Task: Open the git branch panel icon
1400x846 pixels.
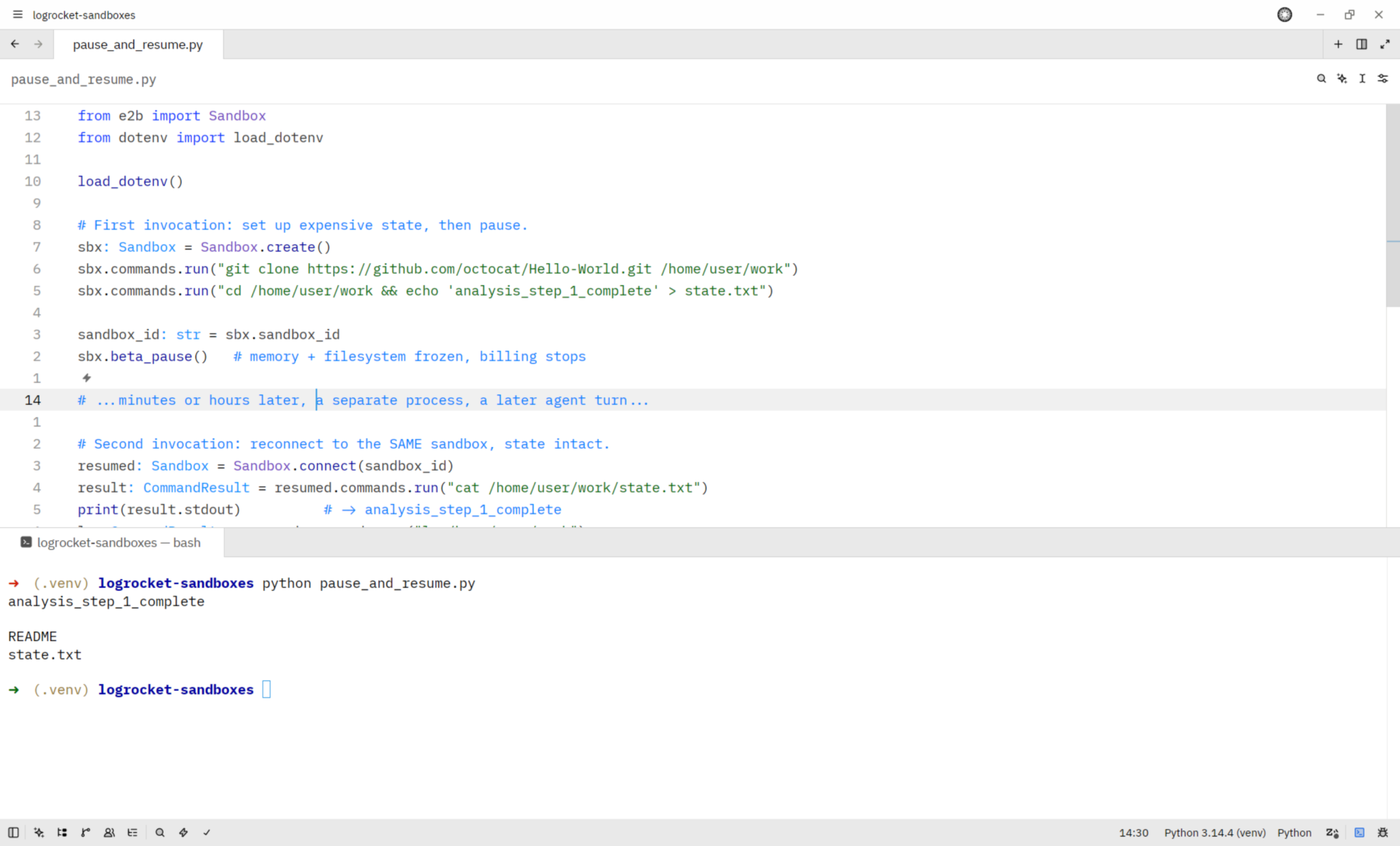Action: pyautogui.click(x=85, y=832)
